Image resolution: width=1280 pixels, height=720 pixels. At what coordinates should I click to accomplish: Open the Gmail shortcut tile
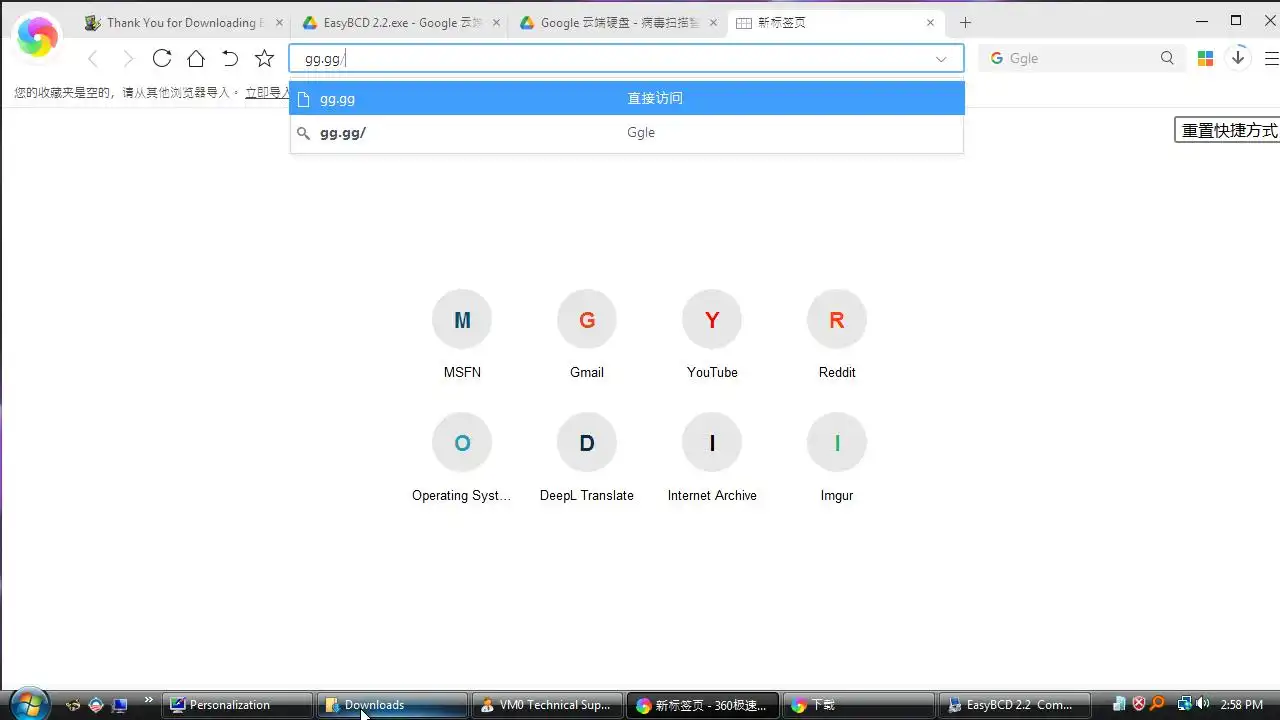[587, 334]
